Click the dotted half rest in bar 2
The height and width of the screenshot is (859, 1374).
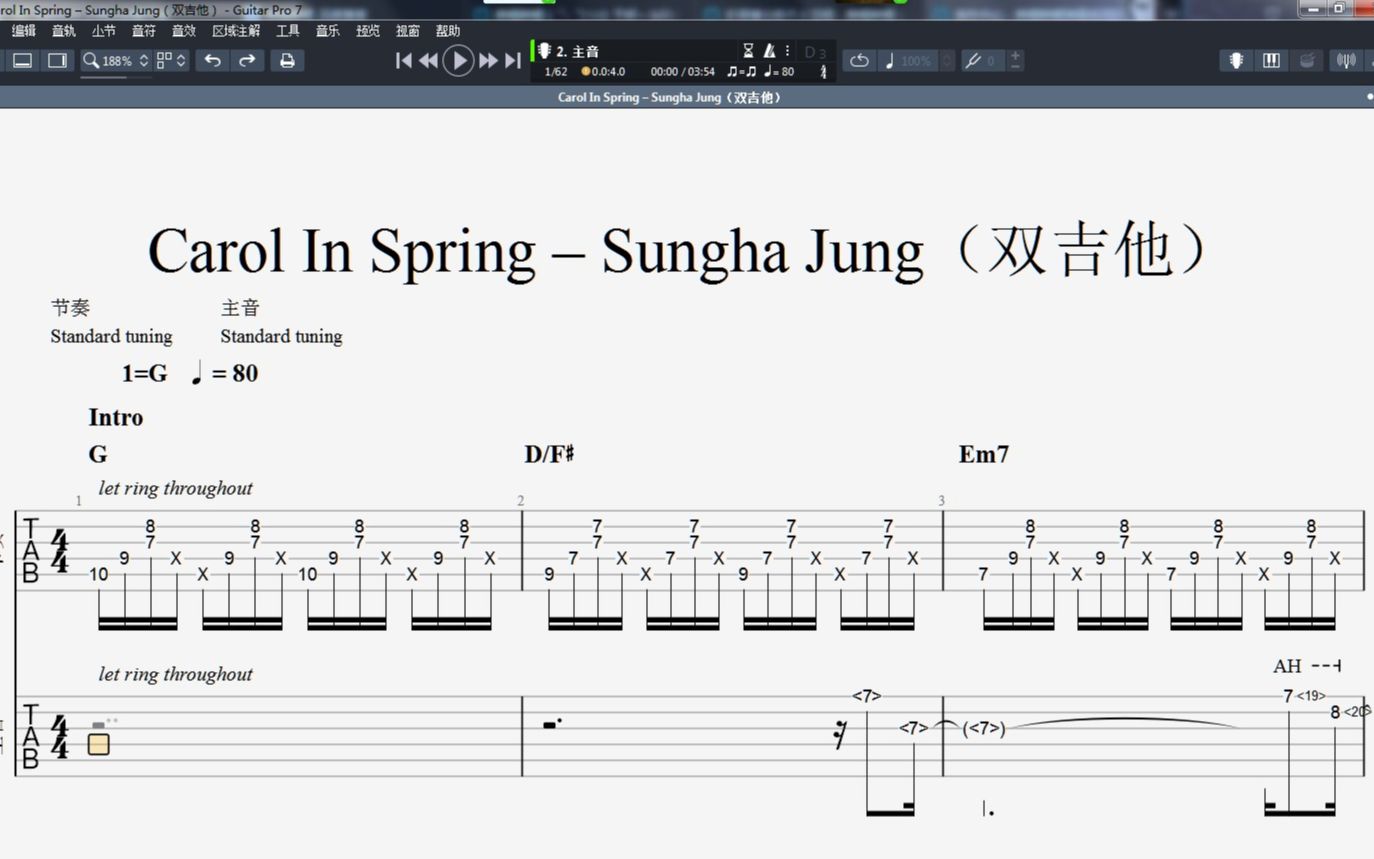(x=551, y=723)
